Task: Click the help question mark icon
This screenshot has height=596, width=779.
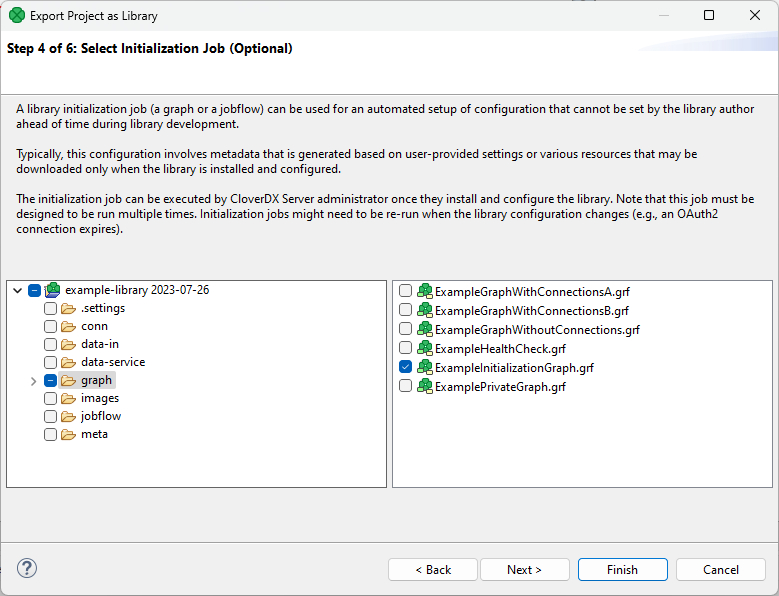Action: 27,568
